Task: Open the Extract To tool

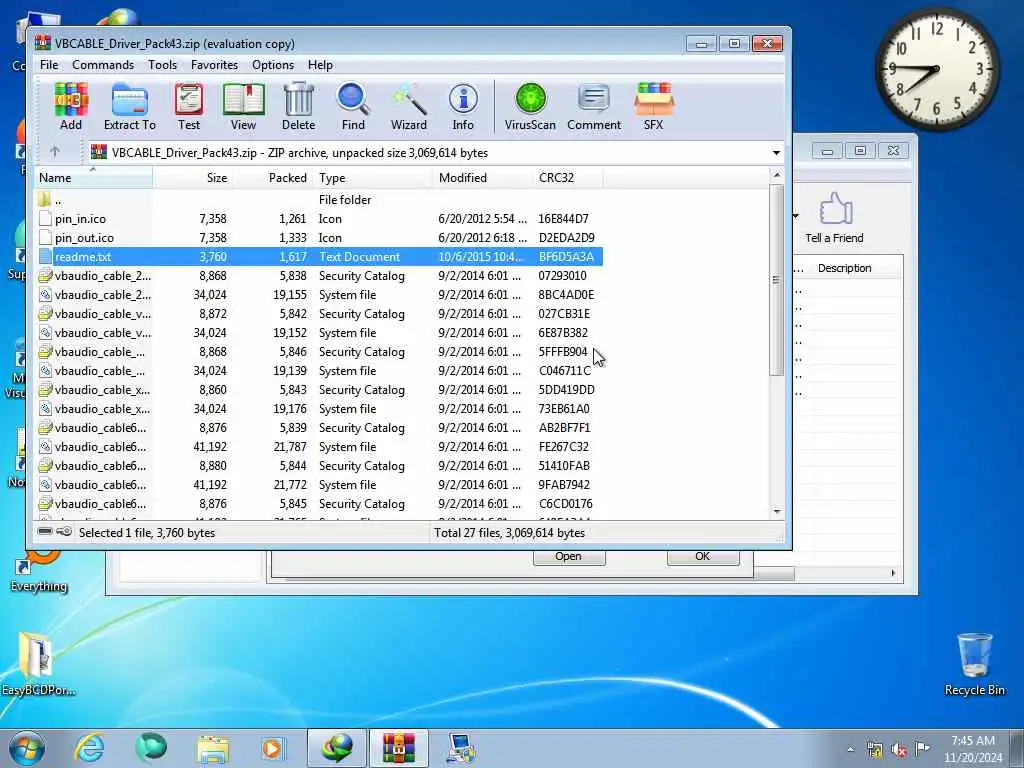Action: coord(129,106)
